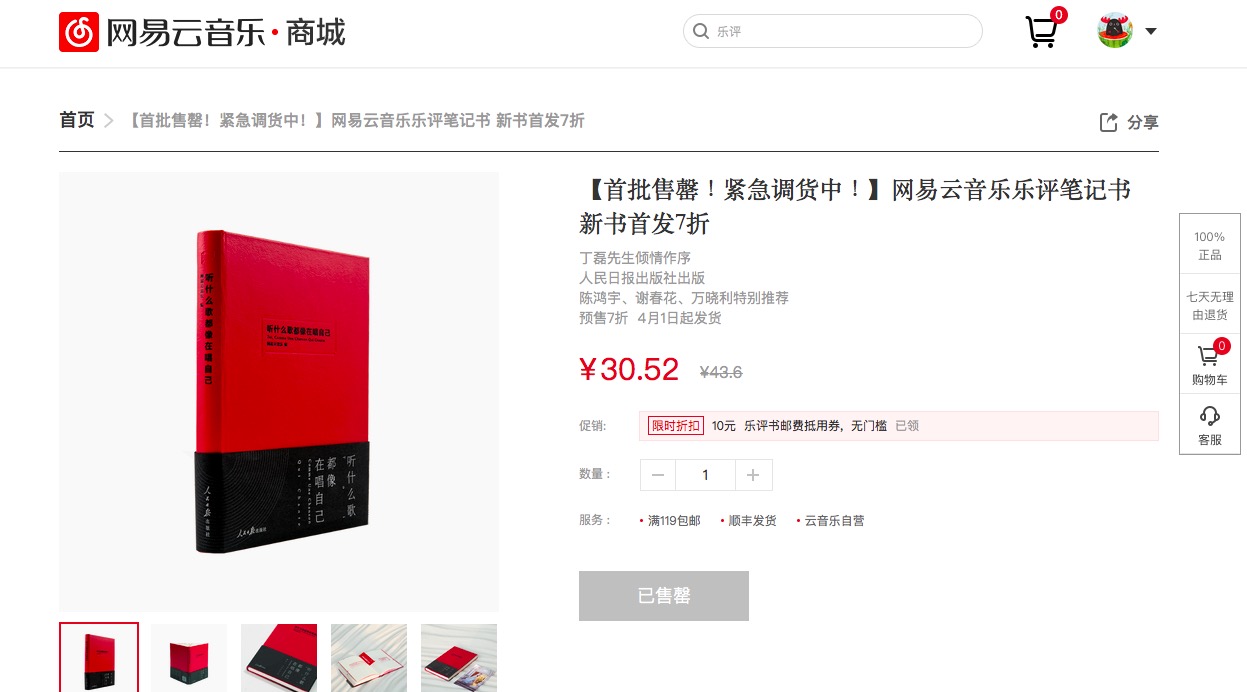Click the share icon next to 分享

point(1108,122)
